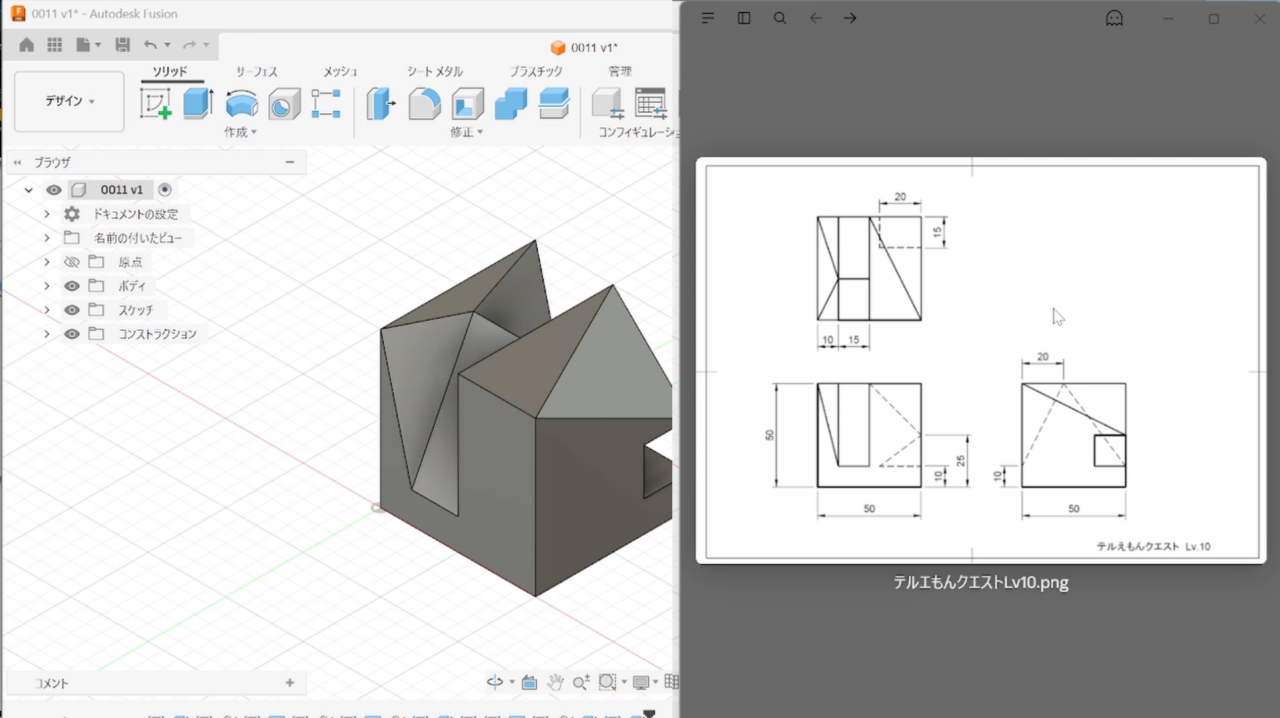This screenshot has height=718, width=1280.
Task: Go to previous image with back arrow
Action: pyautogui.click(x=816, y=18)
